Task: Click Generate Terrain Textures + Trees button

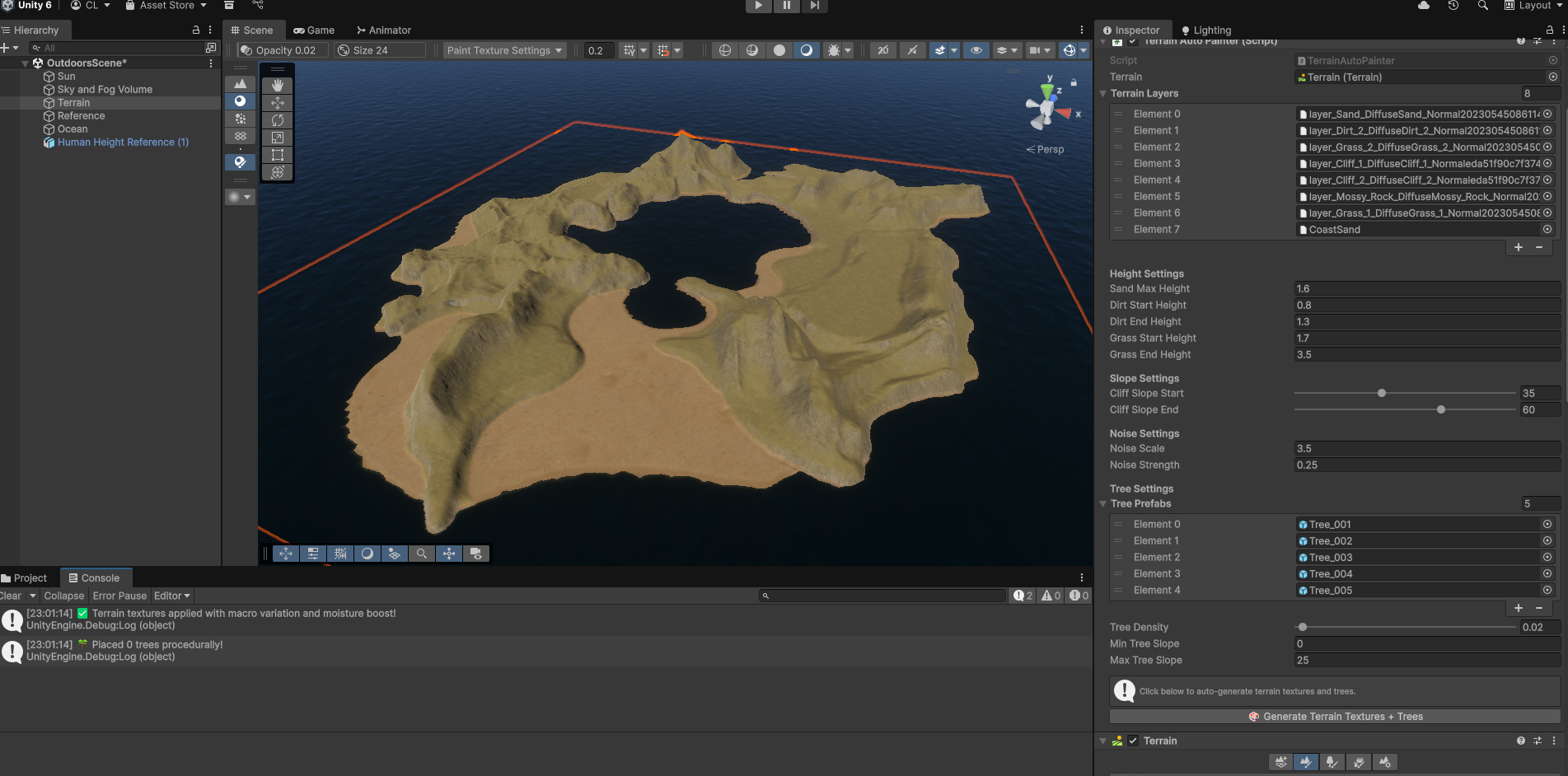Action: (1335, 717)
